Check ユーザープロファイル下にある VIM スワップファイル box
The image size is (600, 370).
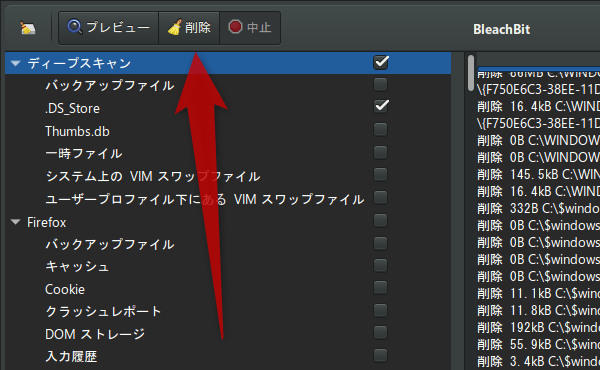(x=380, y=198)
